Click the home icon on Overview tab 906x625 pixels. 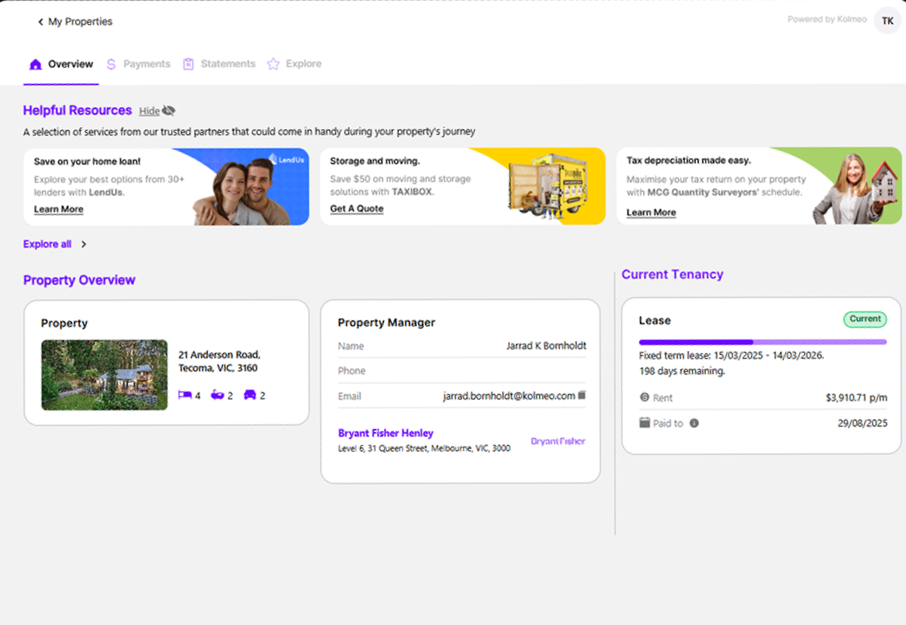pos(36,64)
